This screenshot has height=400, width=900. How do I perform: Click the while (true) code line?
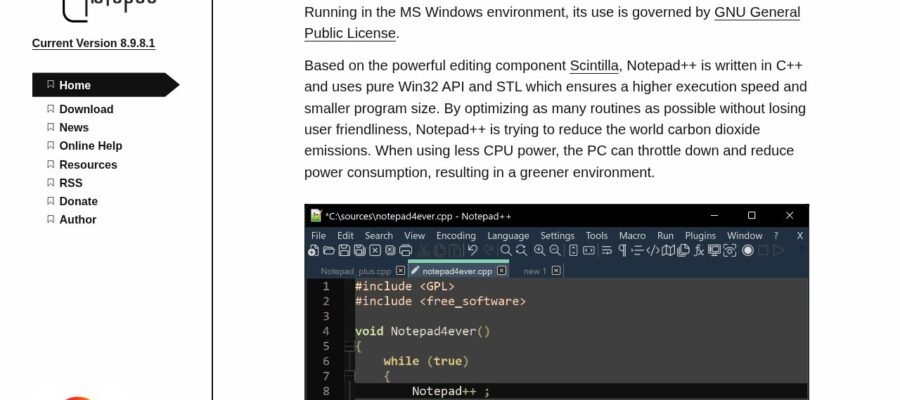click(426, 361)
